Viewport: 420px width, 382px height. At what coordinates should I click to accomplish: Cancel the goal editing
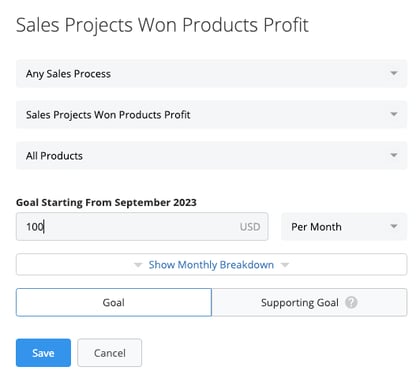tap(110, 353)
